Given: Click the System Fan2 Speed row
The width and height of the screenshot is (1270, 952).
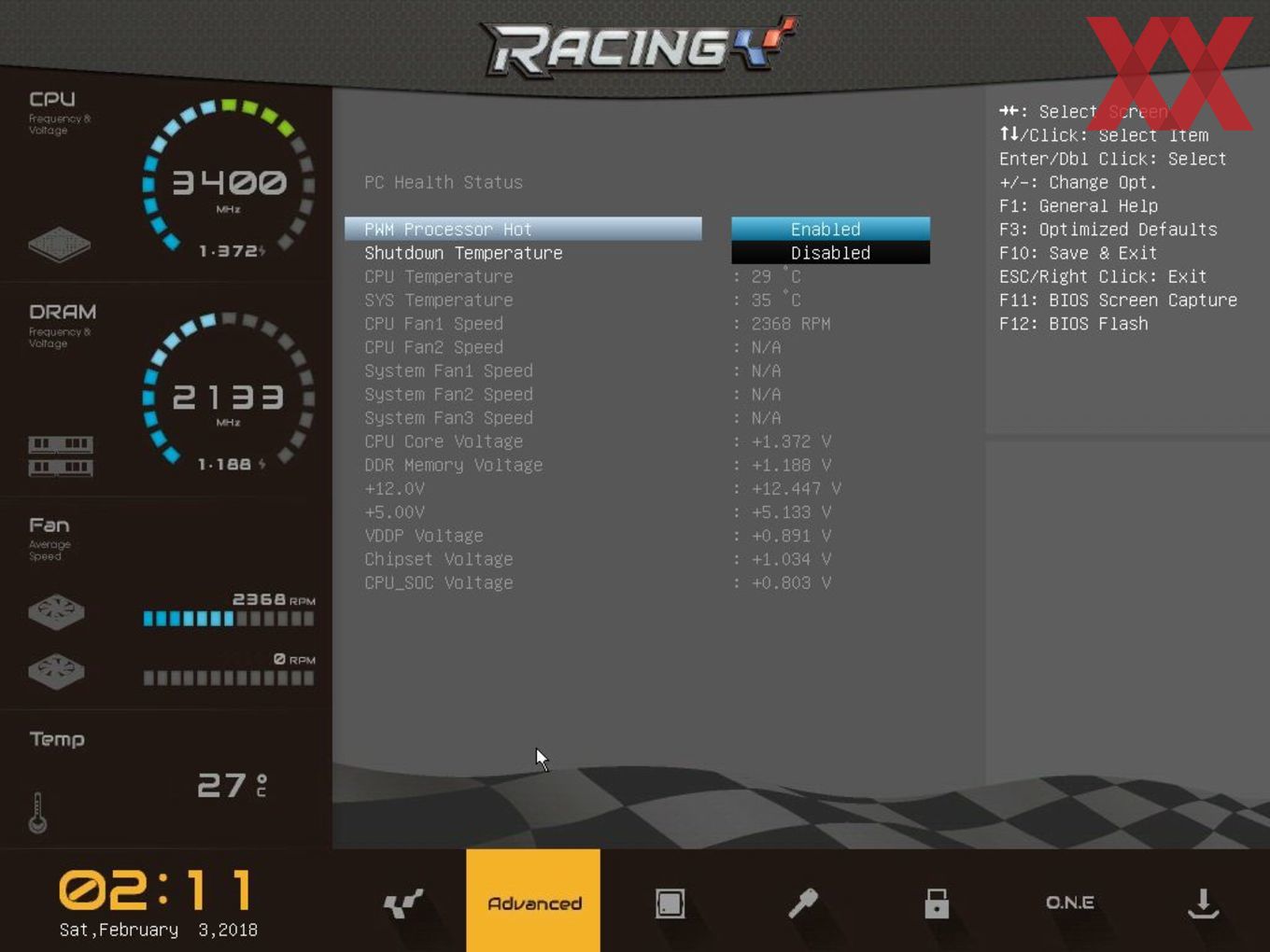Looking at the screenshot, I should pos(598,394).
